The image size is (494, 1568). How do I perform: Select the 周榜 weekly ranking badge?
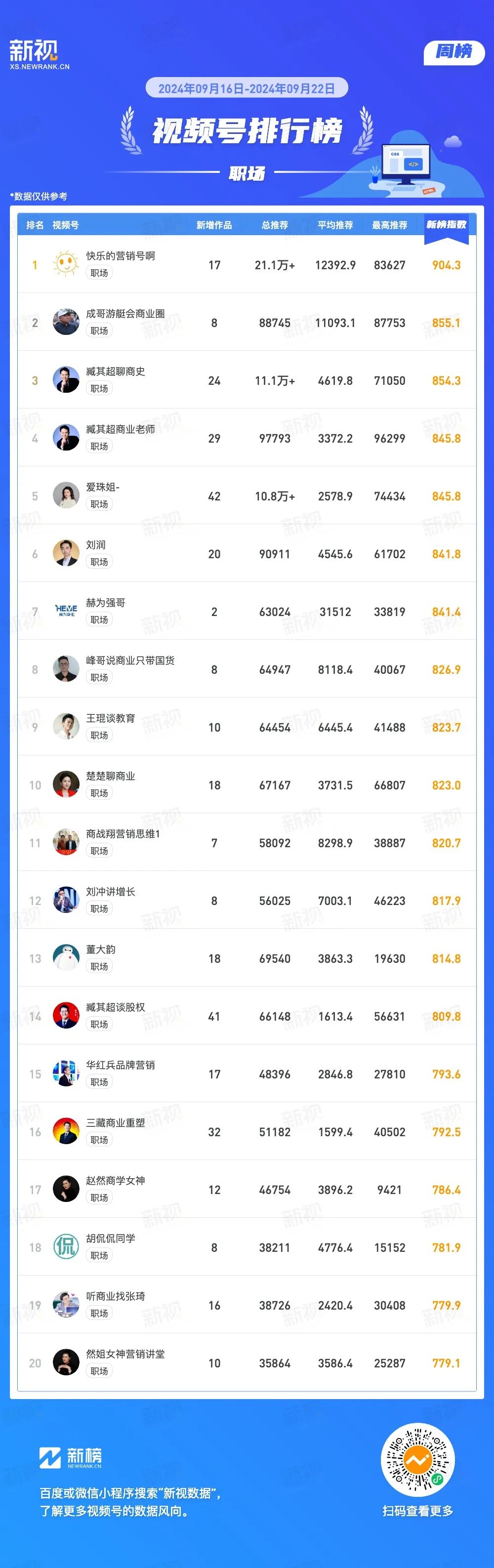454,52
